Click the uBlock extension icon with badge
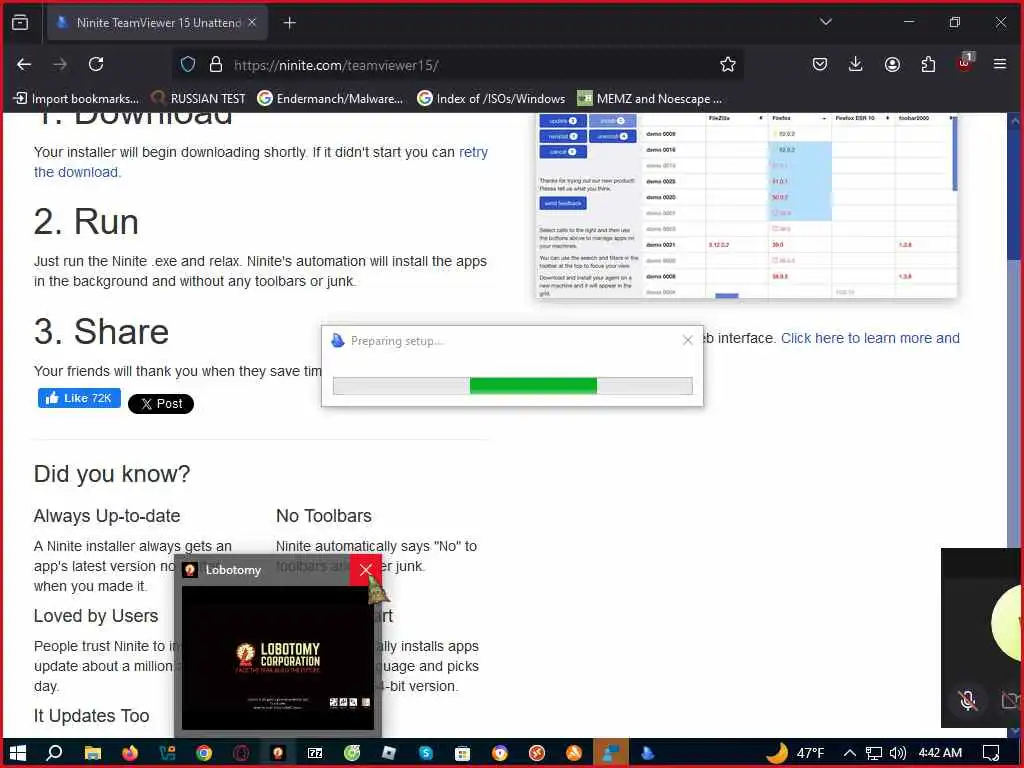Viewport: 1024px width, 768px height. [965, 63]
